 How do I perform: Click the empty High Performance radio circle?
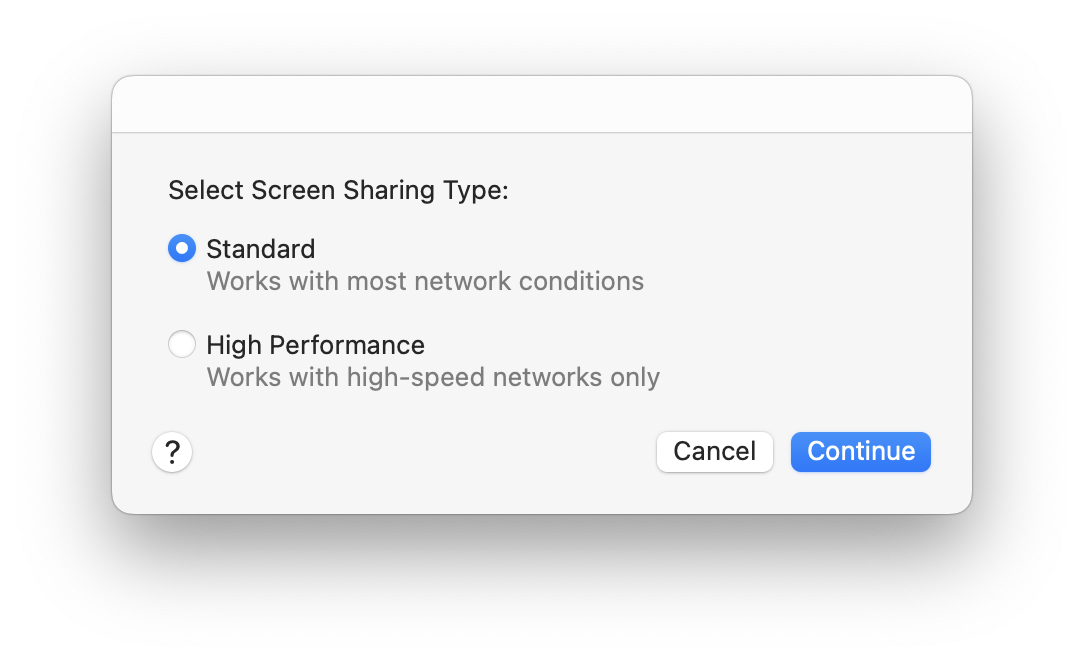(x=182, y=344)
